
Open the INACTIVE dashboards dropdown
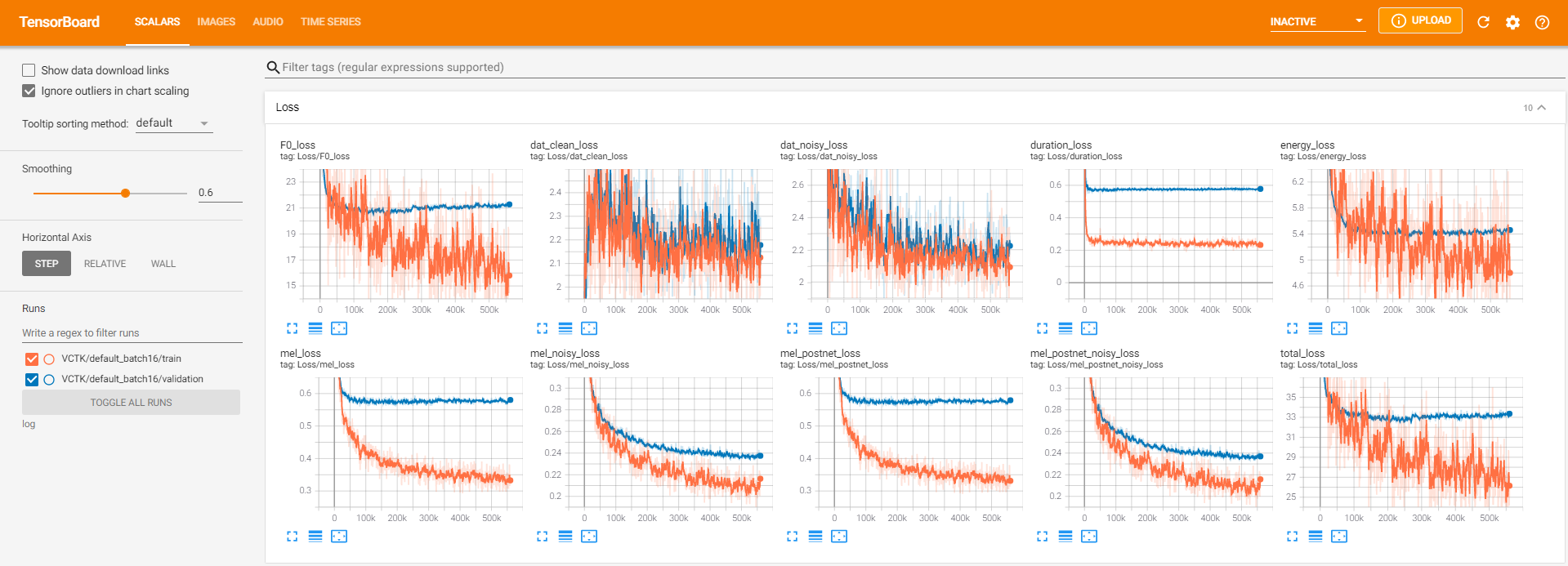[1316, 22]
